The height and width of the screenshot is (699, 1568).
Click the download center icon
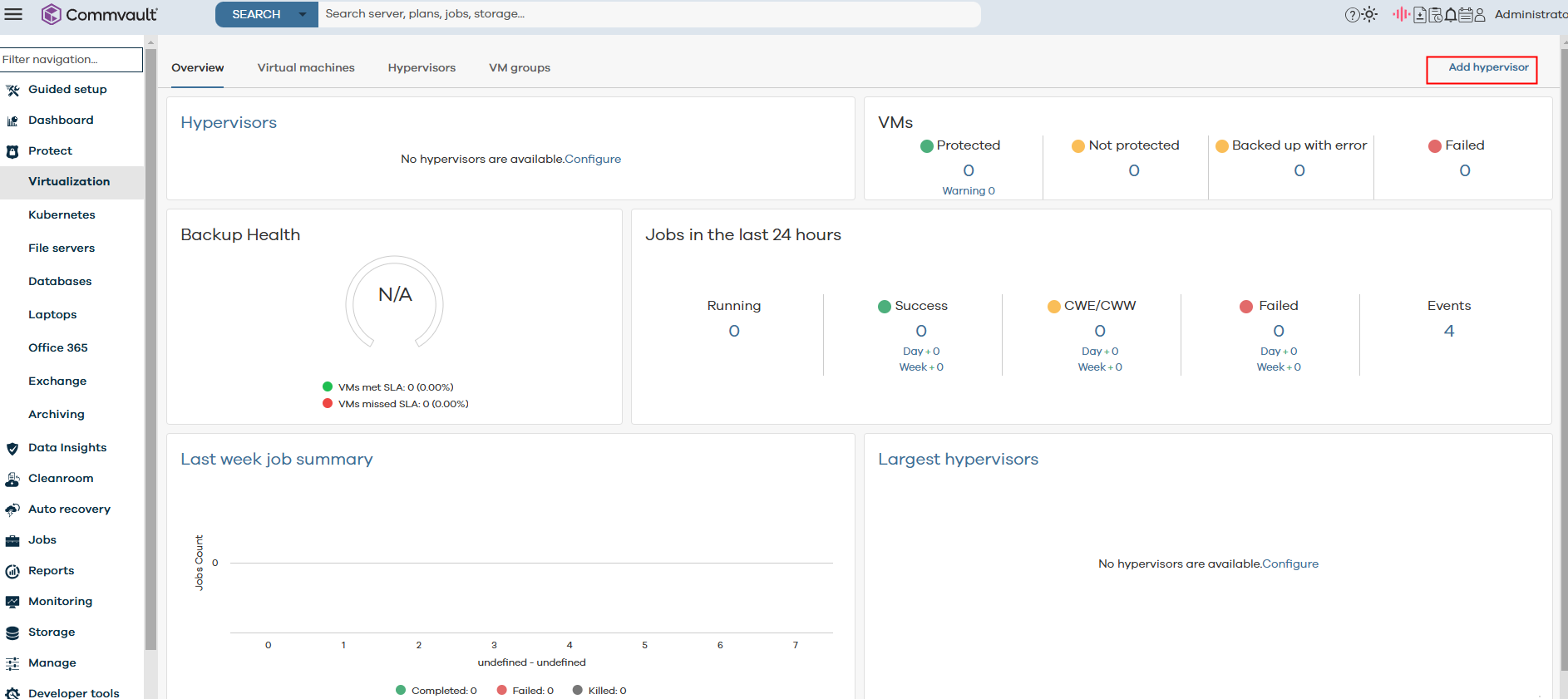pyautogui.click(x=1420, y=15)
